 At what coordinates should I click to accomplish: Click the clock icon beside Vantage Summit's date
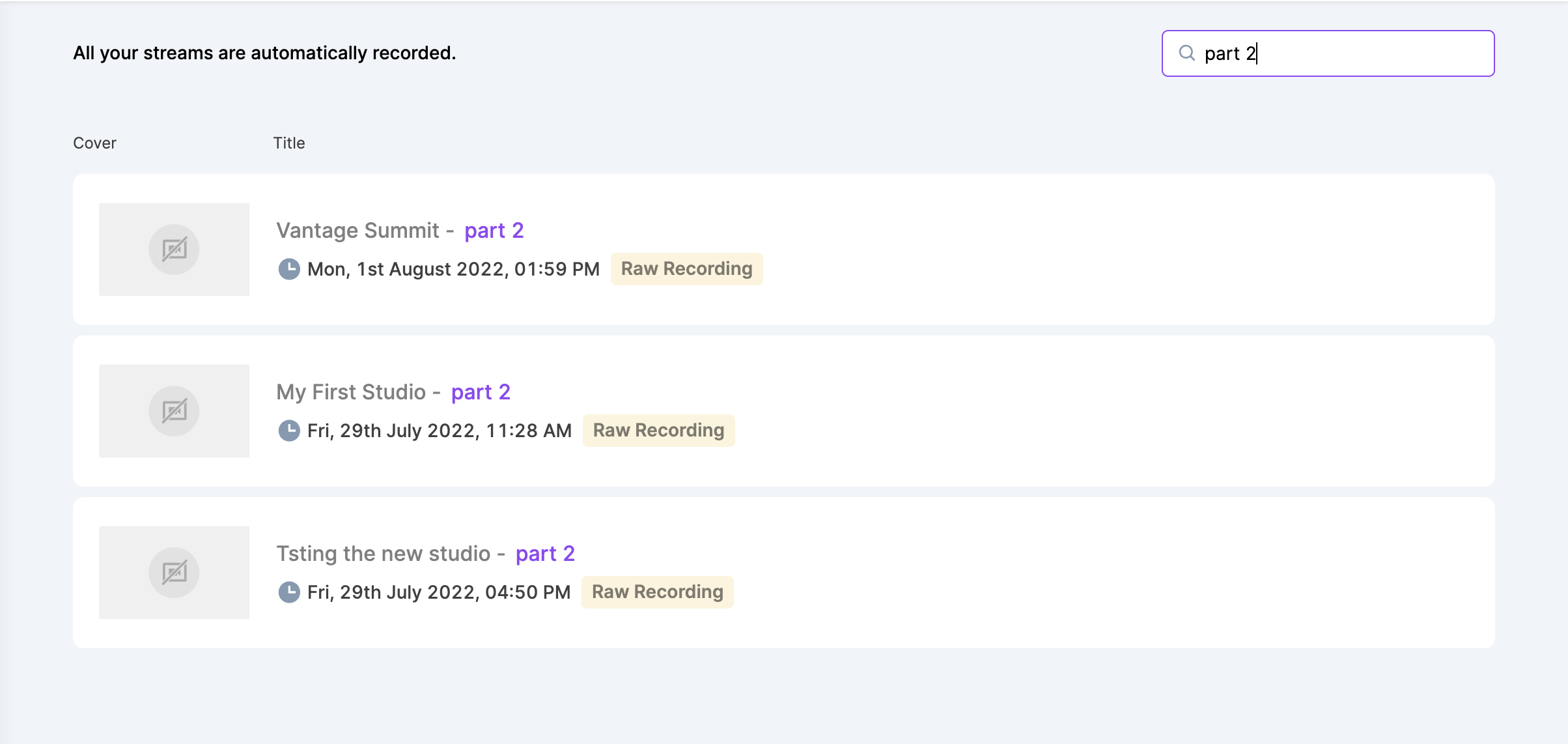(x=290, y=268)
